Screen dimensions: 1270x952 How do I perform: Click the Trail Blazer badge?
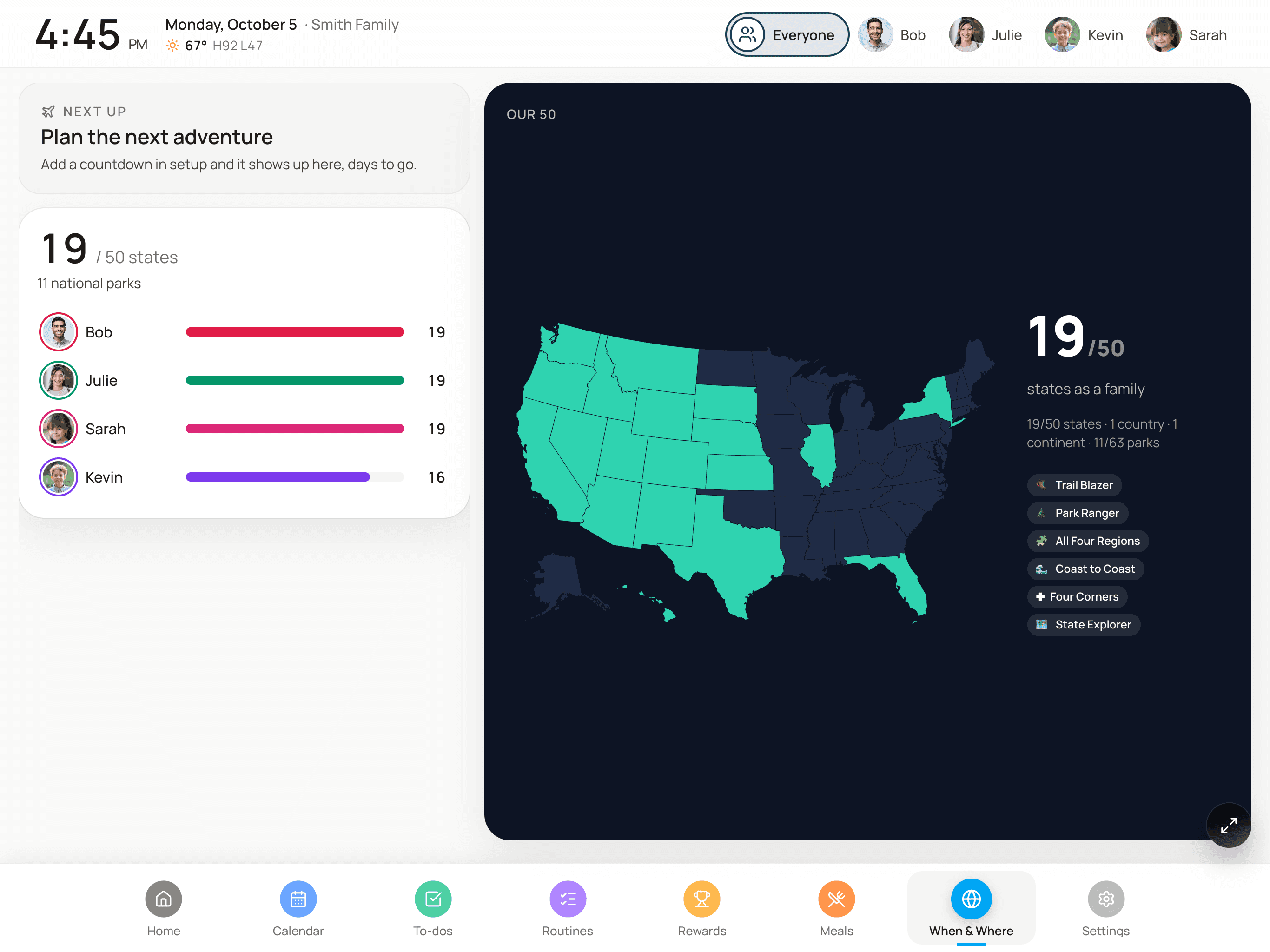[x=1074, y=485]
